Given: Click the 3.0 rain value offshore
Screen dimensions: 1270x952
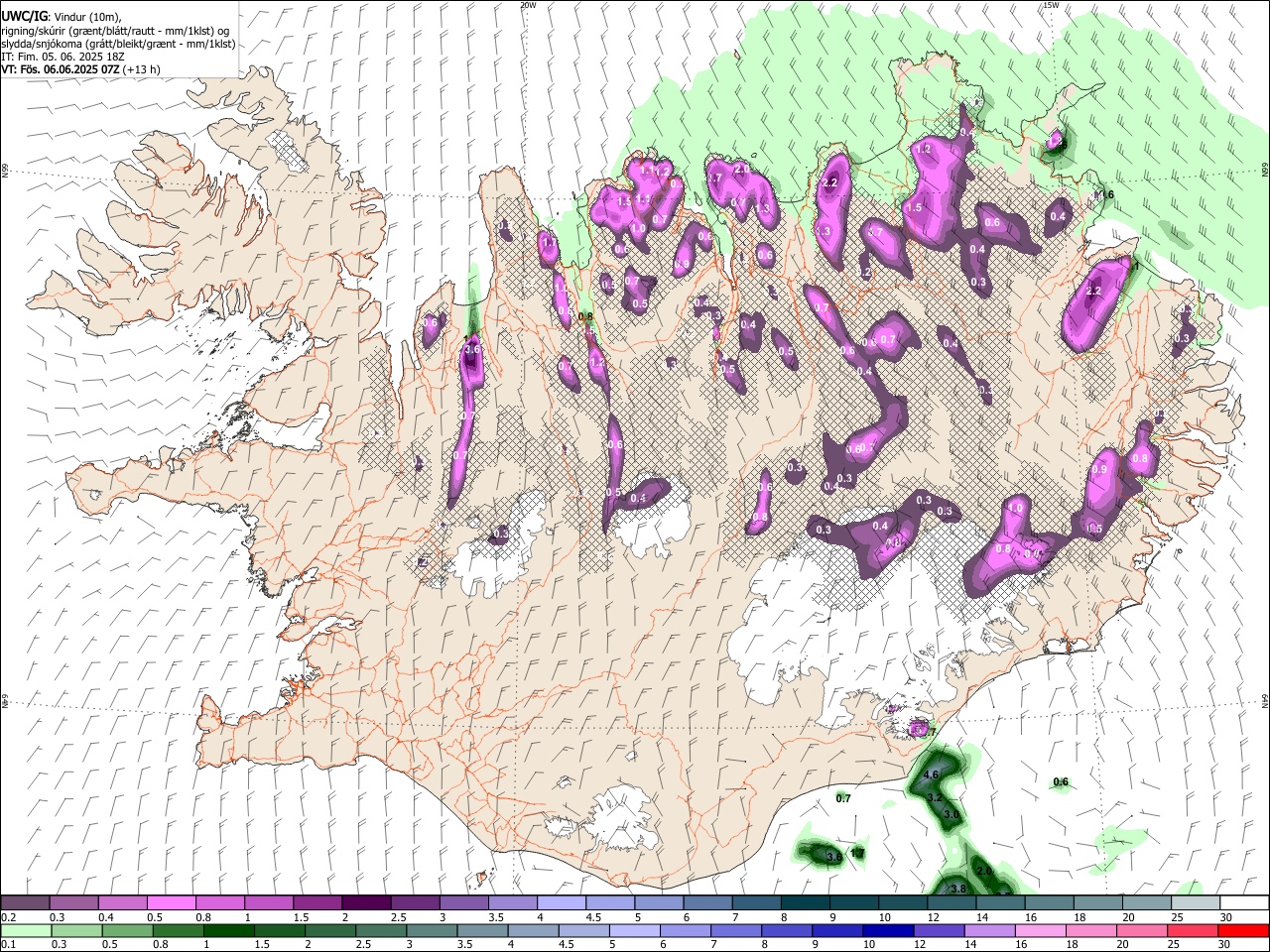Looking at the screenshot, I should [x=952, y=814].
